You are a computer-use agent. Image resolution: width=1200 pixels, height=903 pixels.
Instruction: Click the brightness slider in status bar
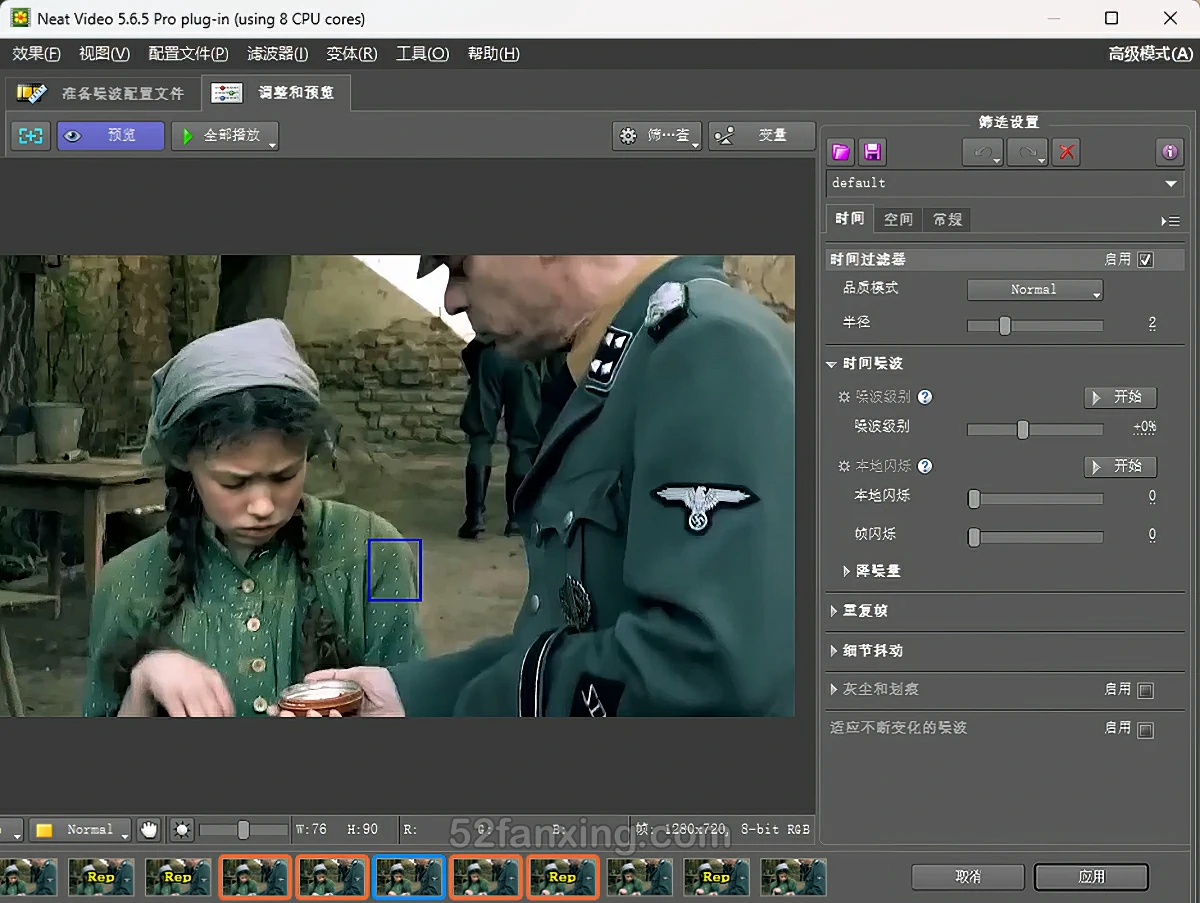[x=242, y=830]
